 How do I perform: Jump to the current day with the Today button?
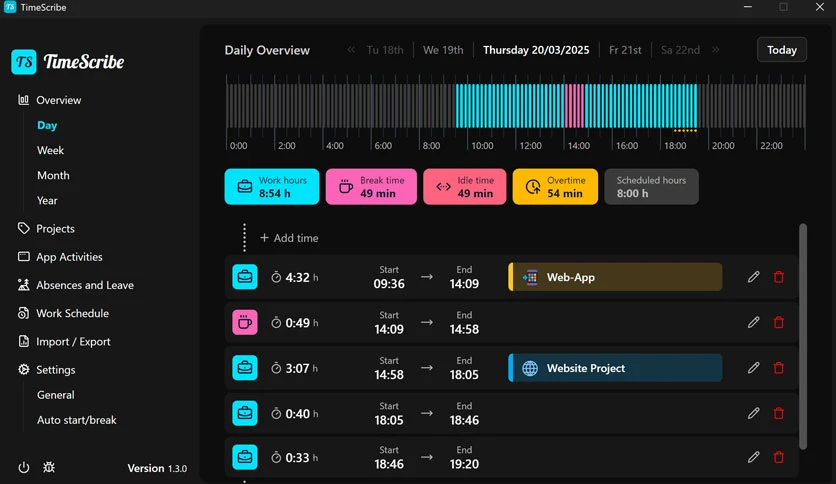point(782,50)
